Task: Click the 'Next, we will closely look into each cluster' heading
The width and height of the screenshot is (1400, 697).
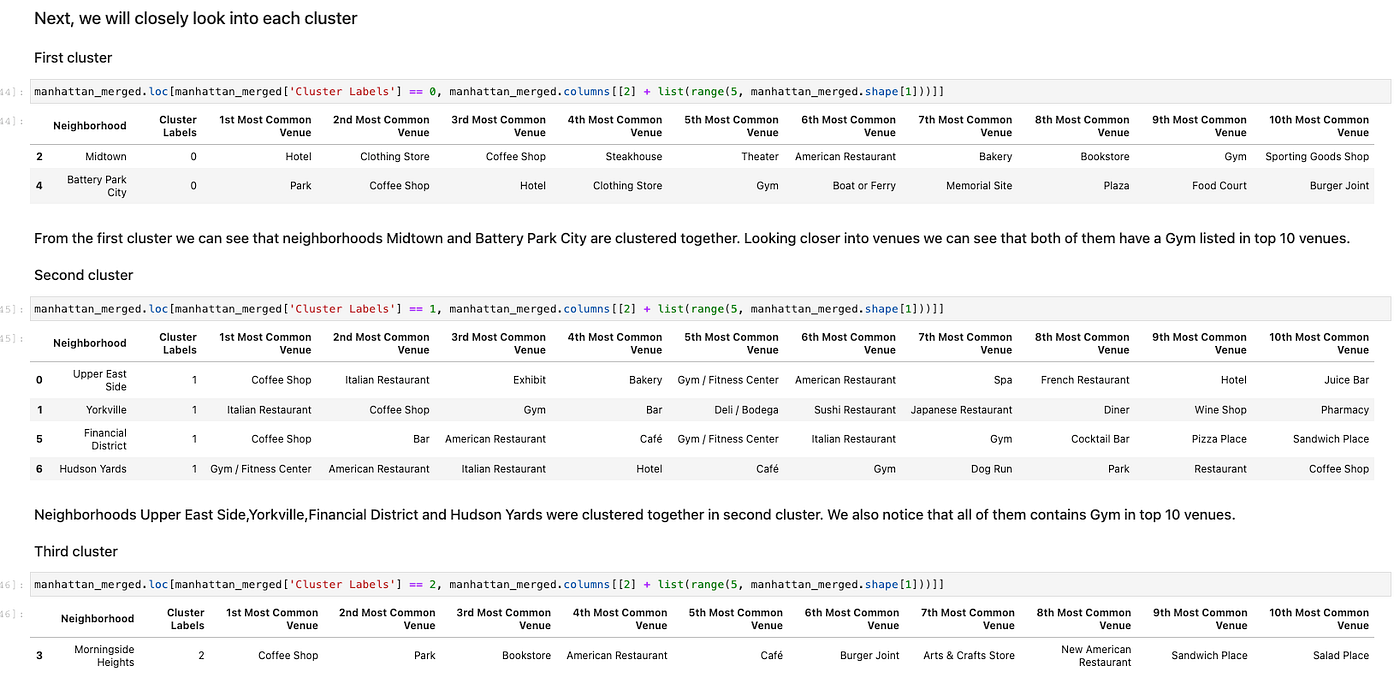Action: 195,18
